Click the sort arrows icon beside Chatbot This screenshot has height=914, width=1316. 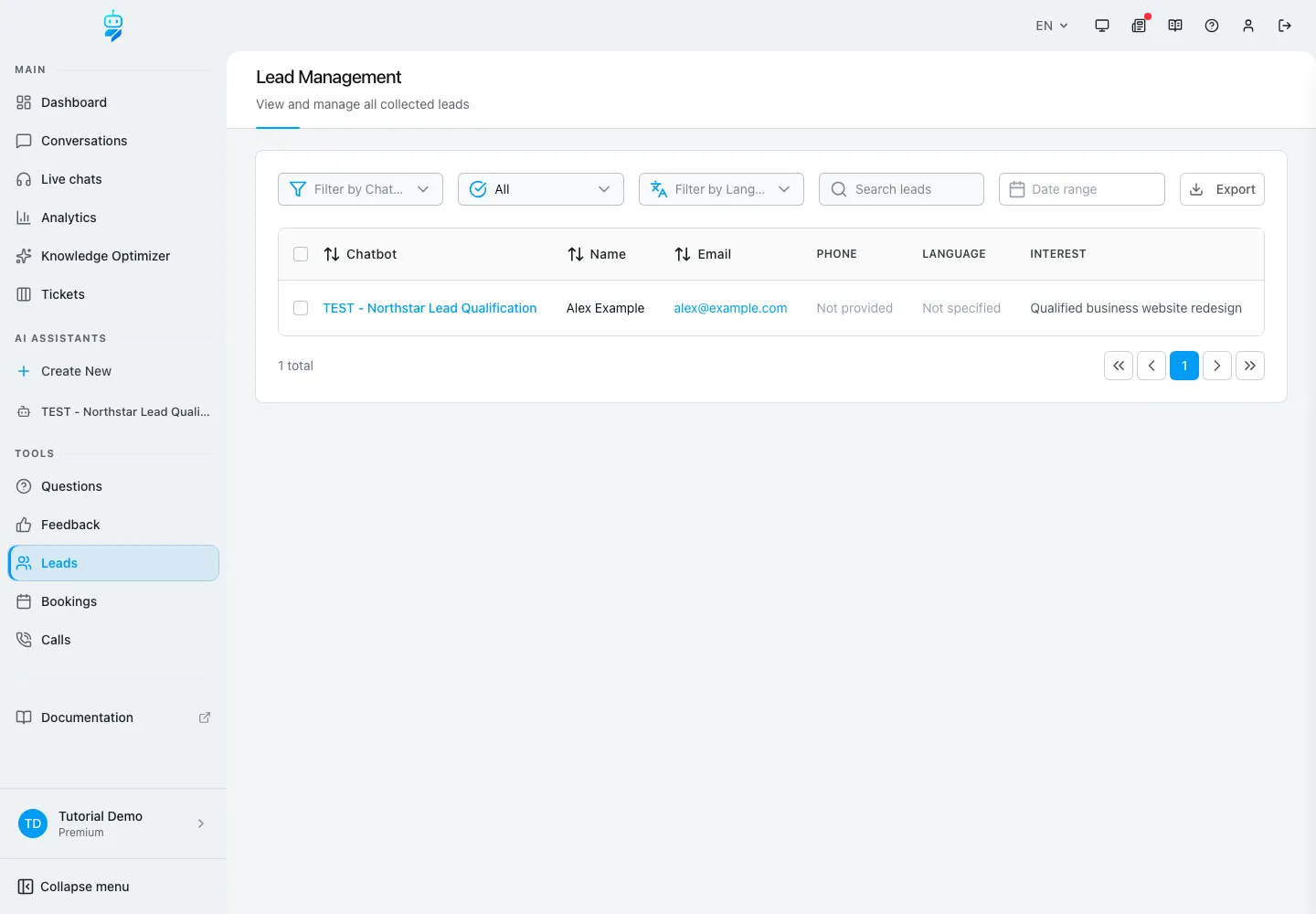(332, 254)
